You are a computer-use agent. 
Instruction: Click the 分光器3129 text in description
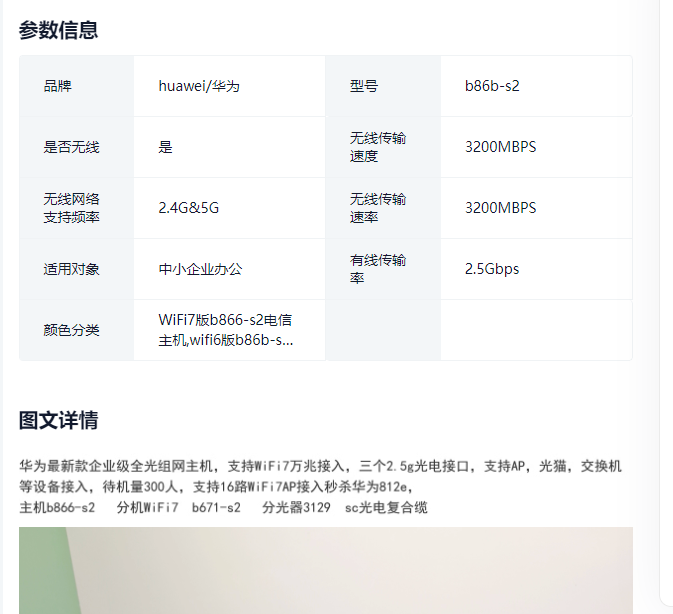pyautogui.click(x=296, y=507)
